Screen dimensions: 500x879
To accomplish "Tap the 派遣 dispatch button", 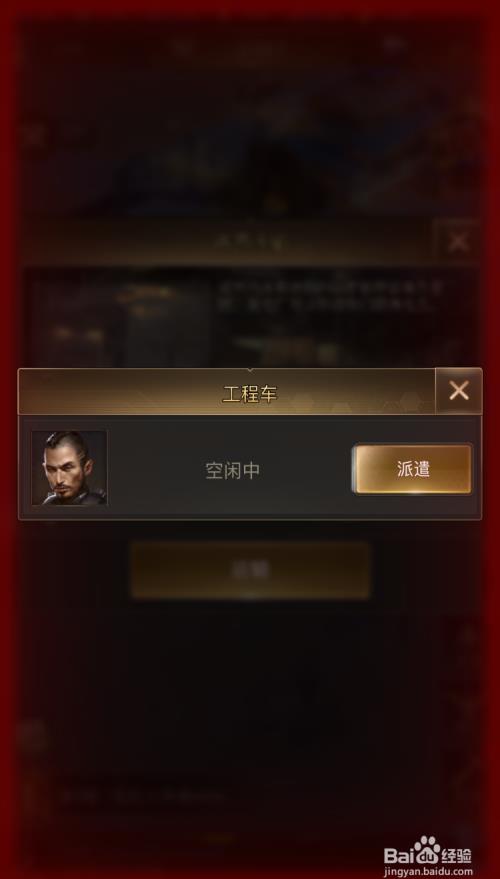I will (x=413, y=469).
